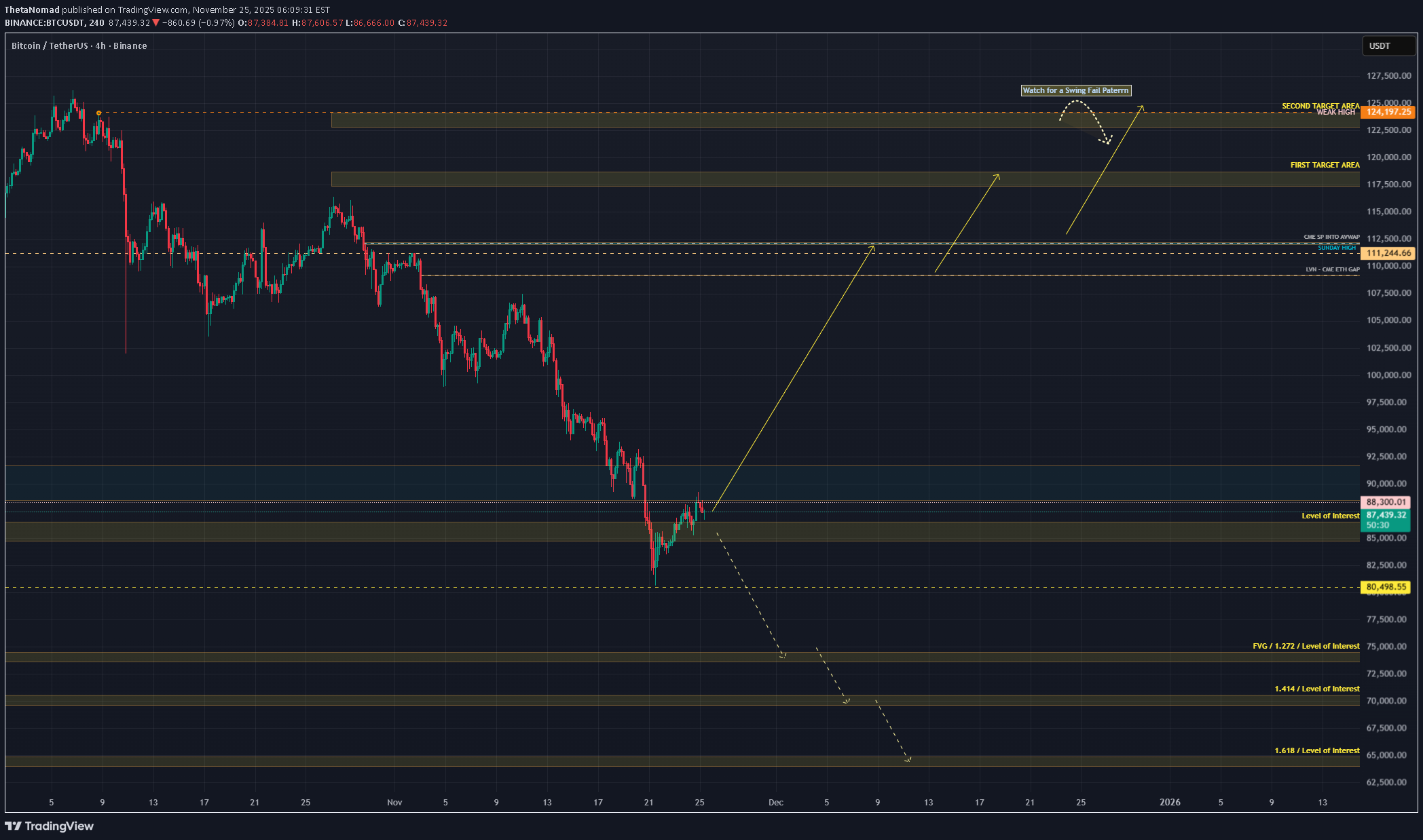Click the orange circle marker on the weak high
This screenshot has height=840, width=1423.
[x=98, y=113]
